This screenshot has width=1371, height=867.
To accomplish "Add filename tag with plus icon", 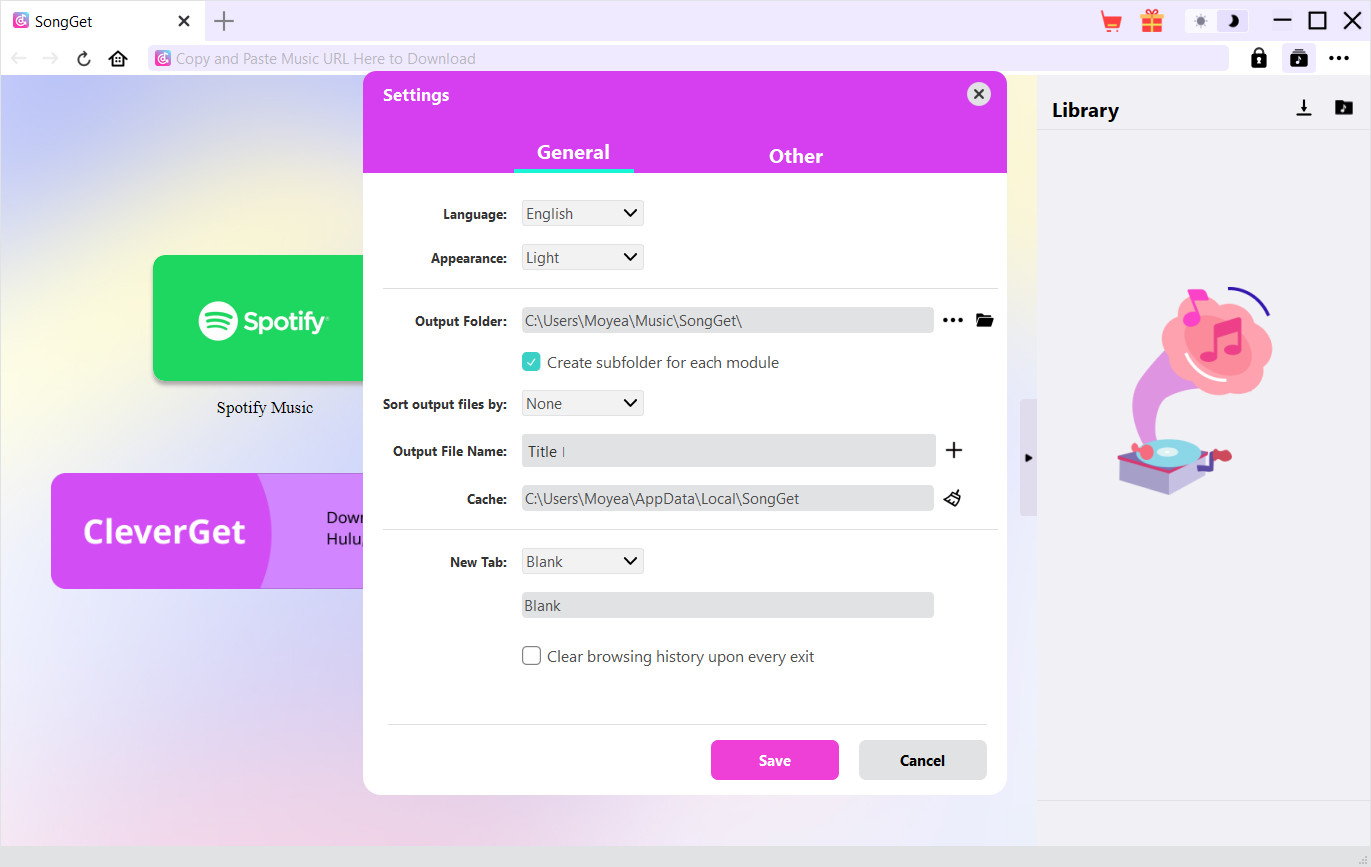I will tap(954, 450).
